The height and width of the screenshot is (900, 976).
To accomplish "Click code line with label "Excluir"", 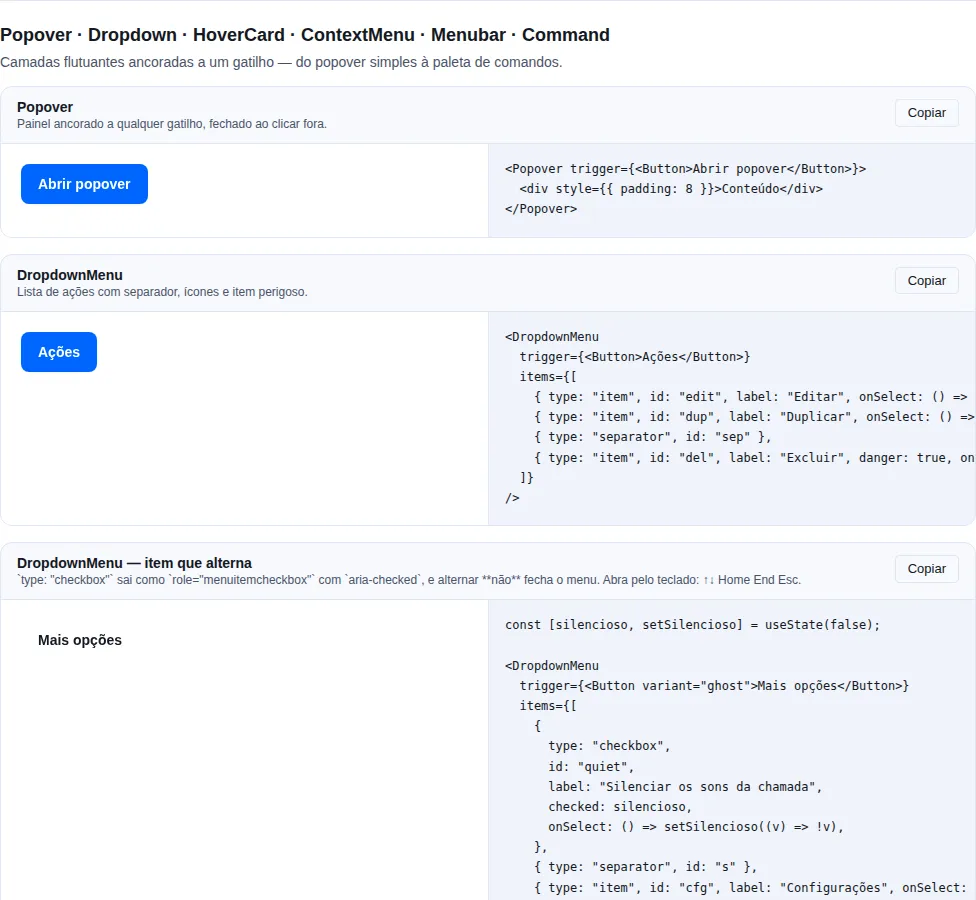I will (754, 457).
